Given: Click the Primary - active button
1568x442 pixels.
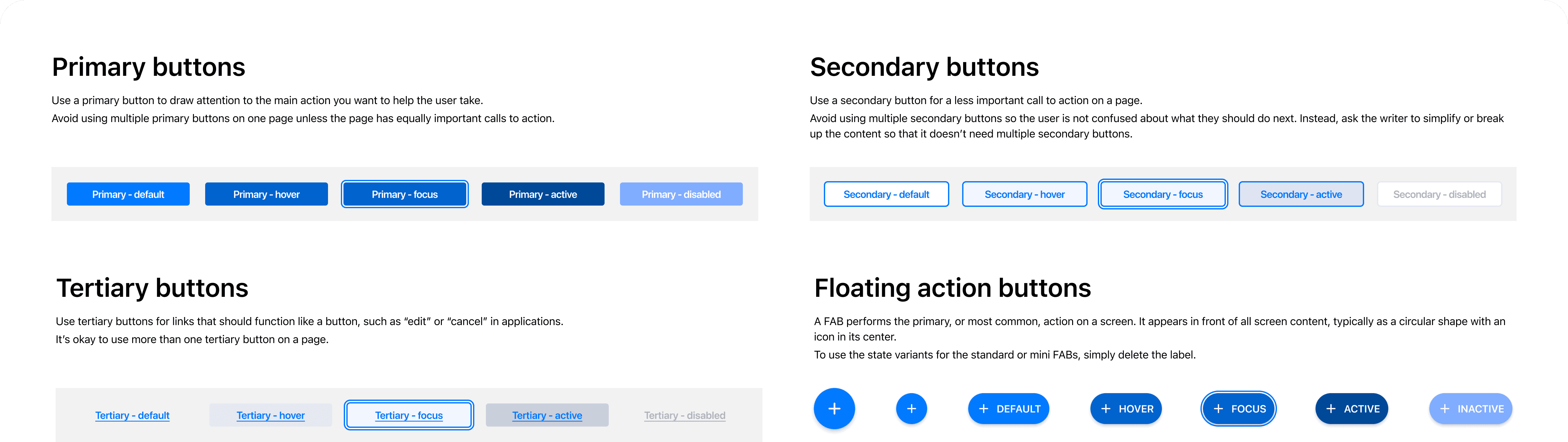Looking at the screenshot, I should point(543,194).
